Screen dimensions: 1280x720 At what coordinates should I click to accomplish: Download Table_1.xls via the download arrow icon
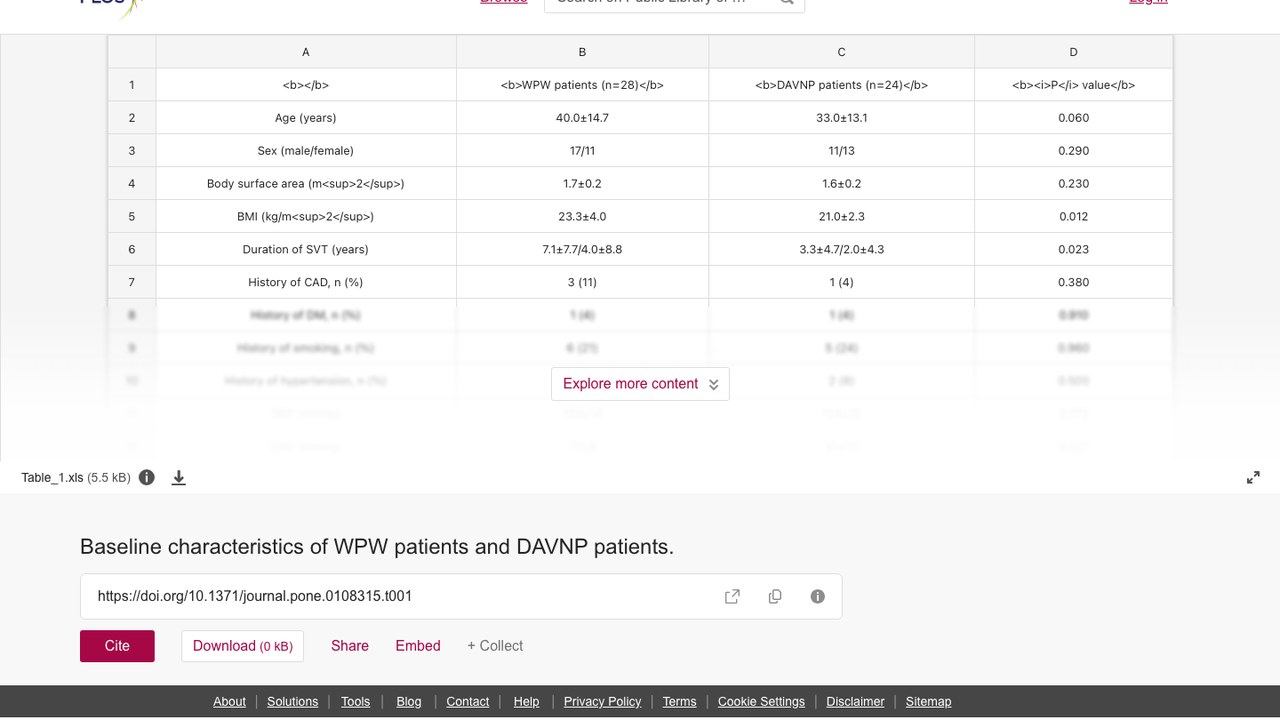pos(179,477)
